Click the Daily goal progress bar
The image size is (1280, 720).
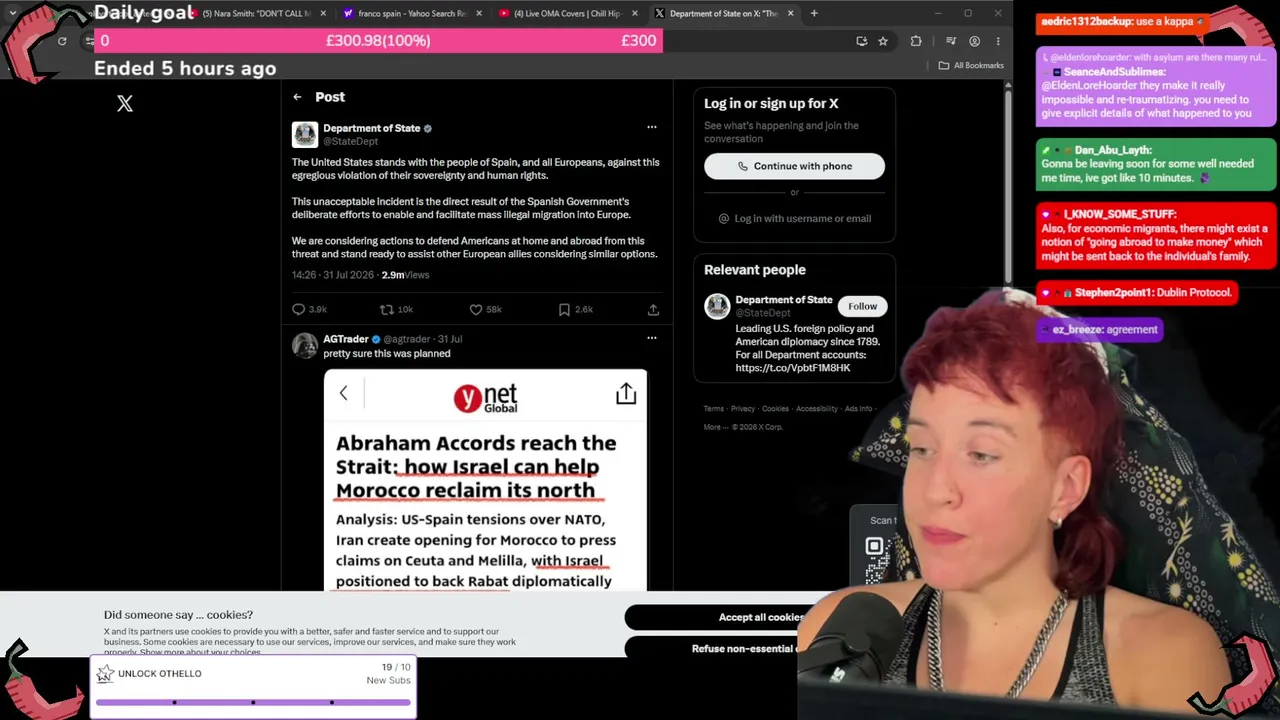(378, 41)
